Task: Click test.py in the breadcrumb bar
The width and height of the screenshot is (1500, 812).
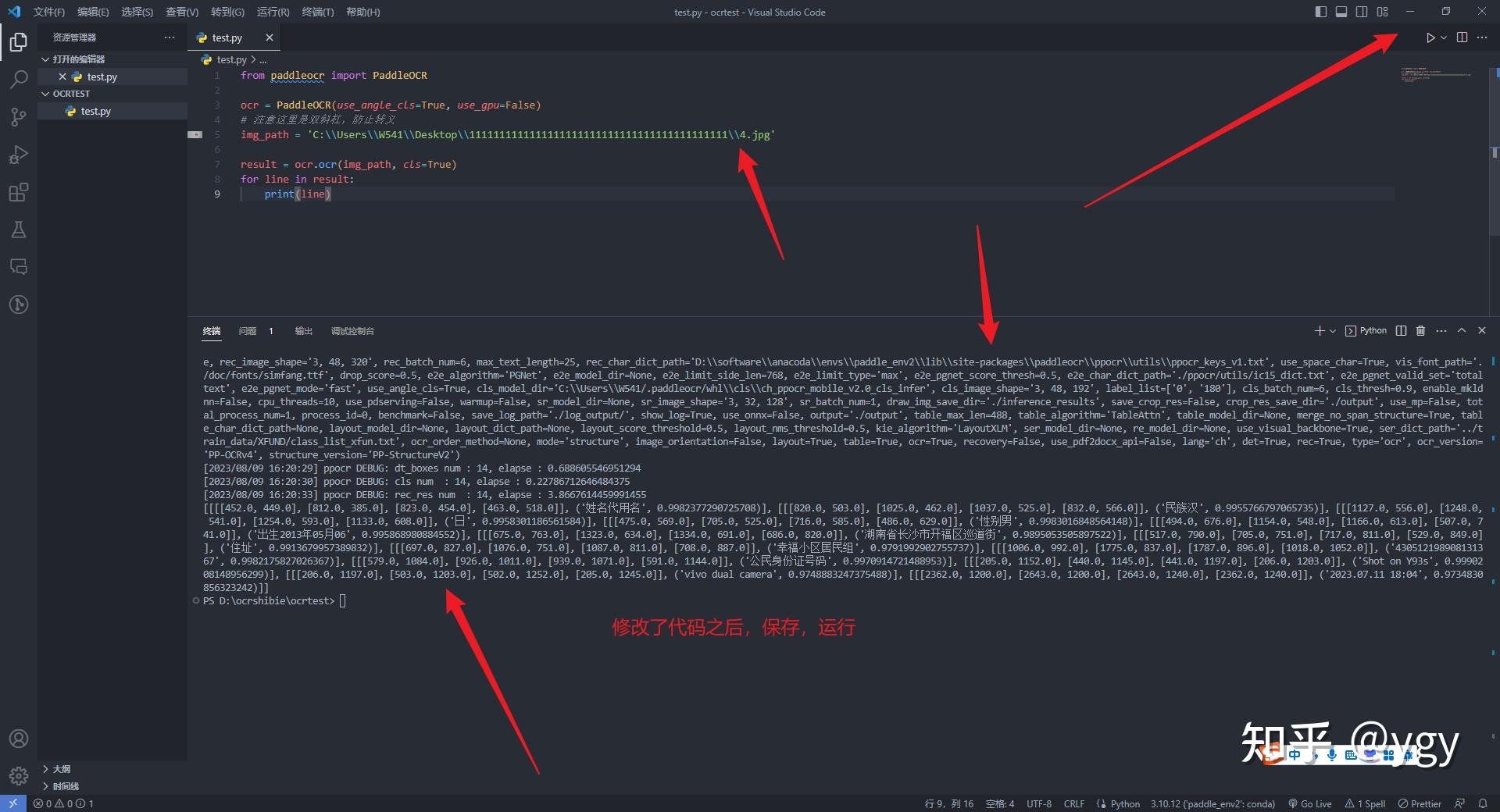Action: coord(231,59)
